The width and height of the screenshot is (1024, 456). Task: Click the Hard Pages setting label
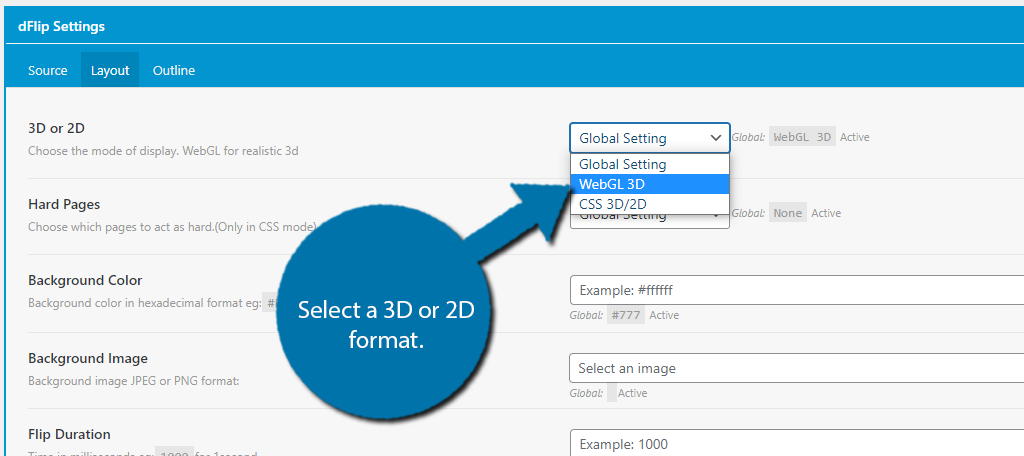point(64,204)
